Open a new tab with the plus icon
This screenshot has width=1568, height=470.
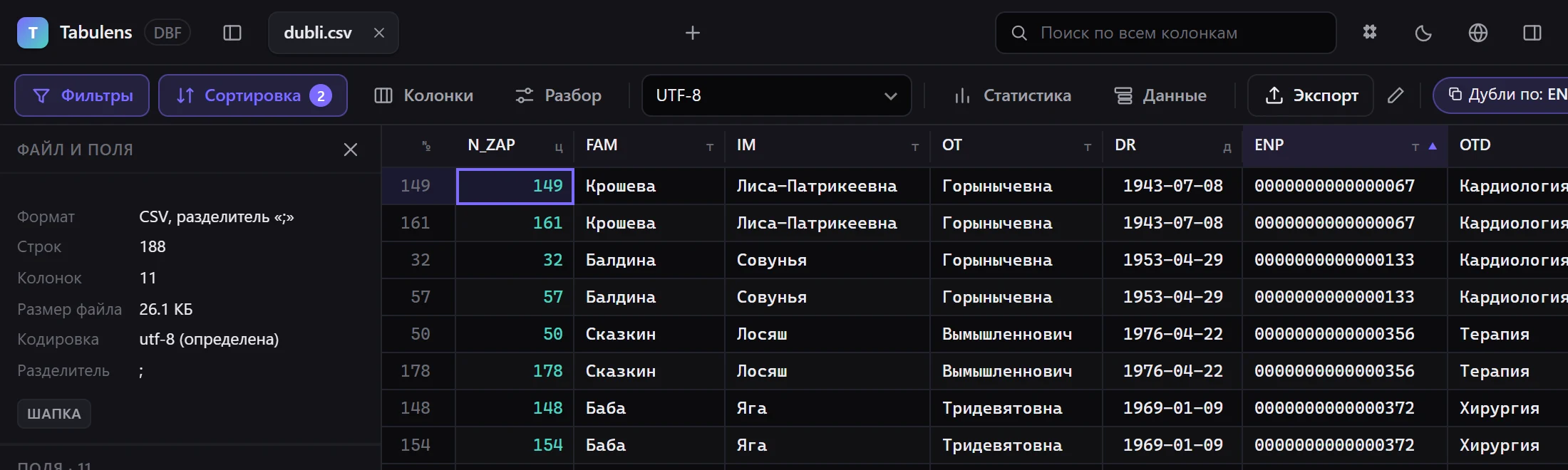pos(693,33)
